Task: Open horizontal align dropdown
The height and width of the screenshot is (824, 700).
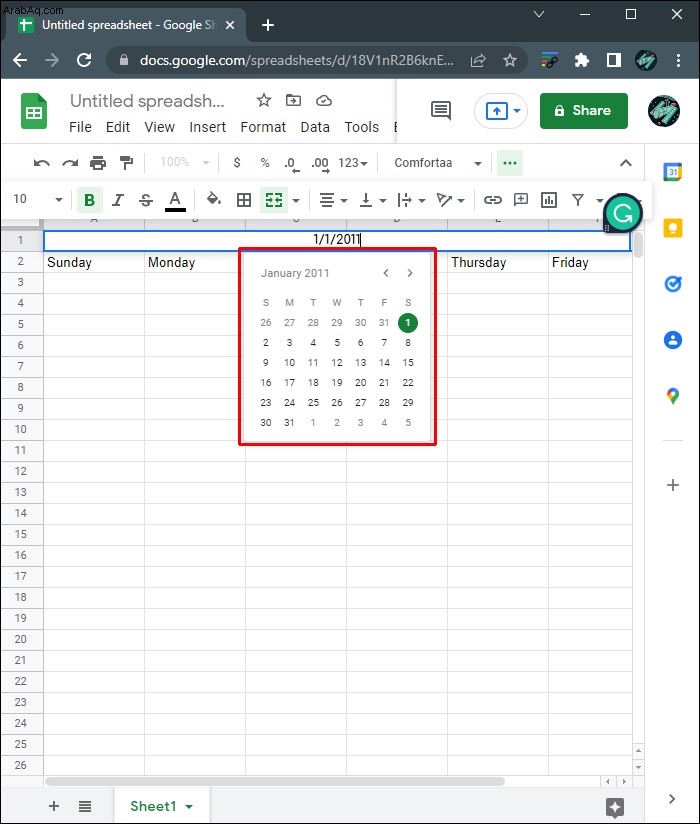Action: click(333, 200)
